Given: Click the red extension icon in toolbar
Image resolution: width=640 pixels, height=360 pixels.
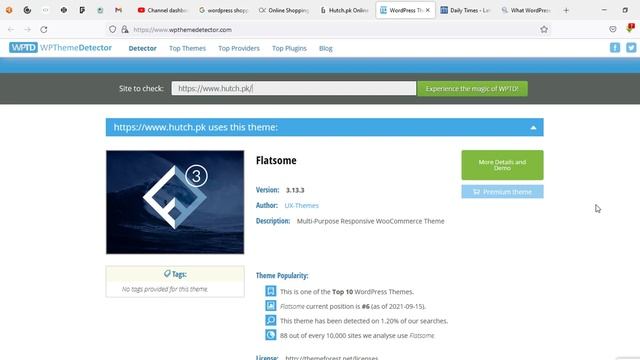Looking at the screenshot, I should pos(630,28).
